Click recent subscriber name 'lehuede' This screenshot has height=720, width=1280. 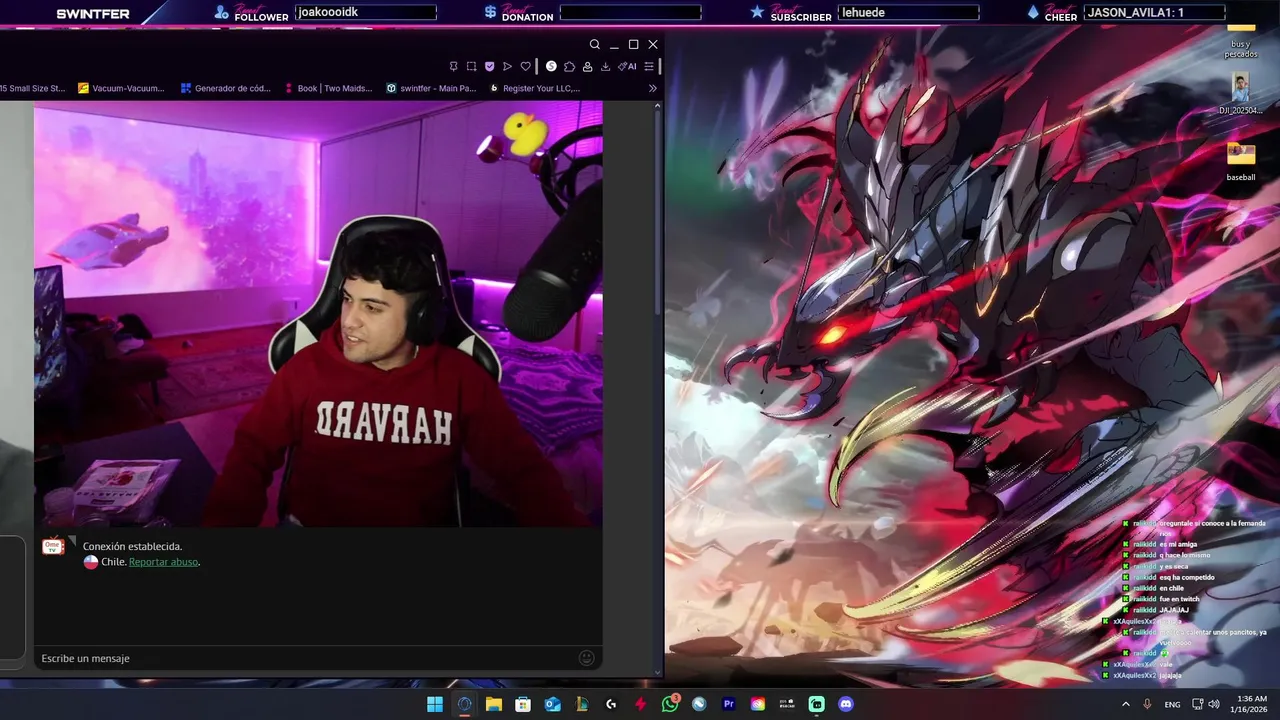[908, 12]
